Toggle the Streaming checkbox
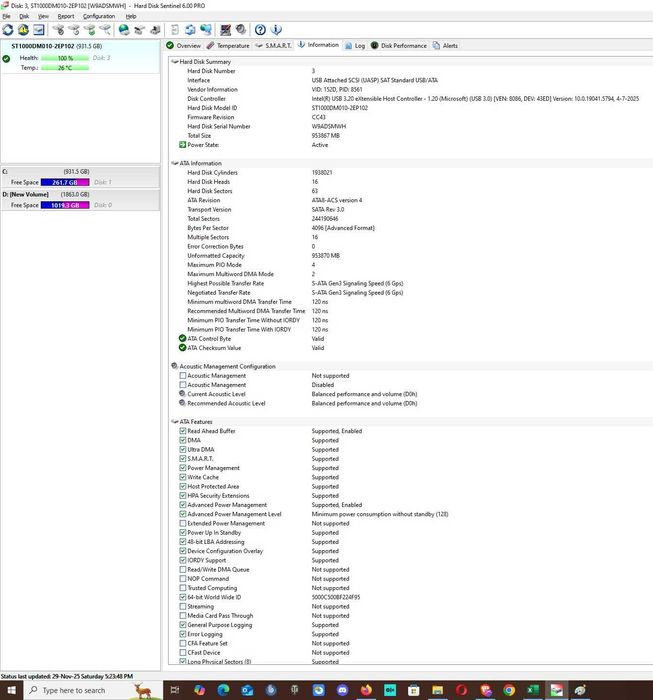Viewport: 653px width, 700px height. coord(183,606)
